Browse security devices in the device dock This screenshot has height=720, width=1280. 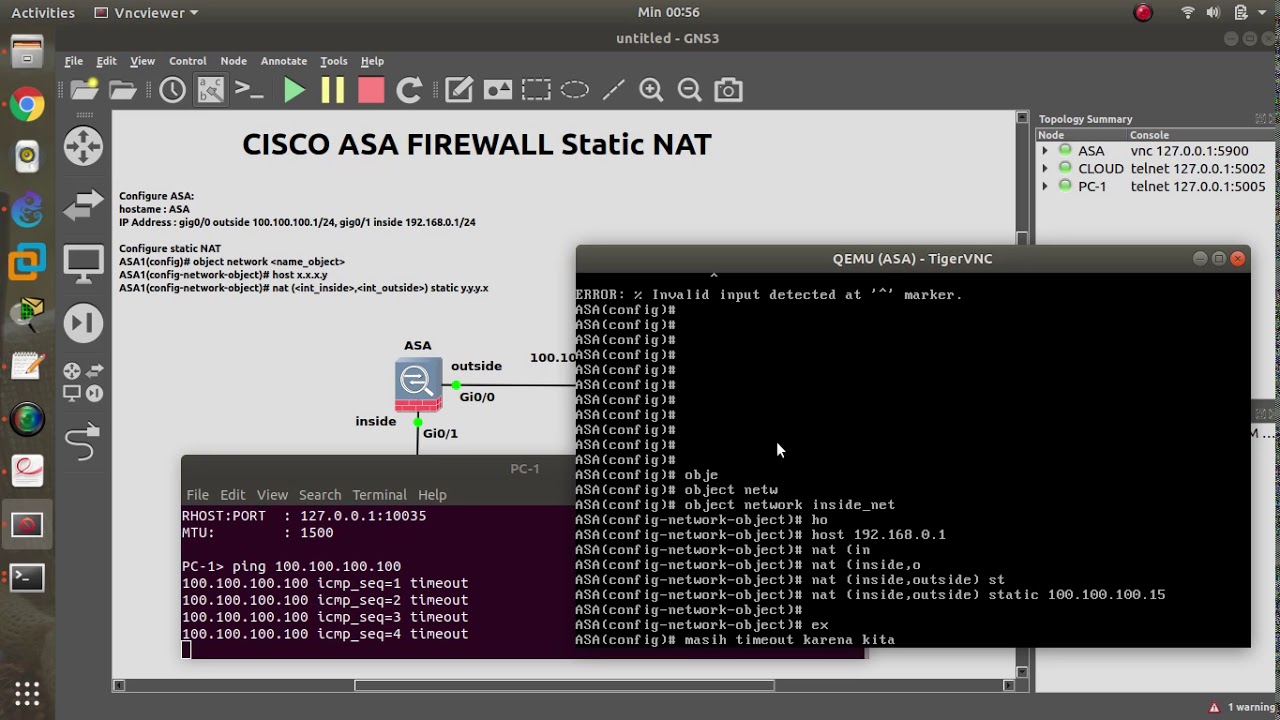[x=83, y=322]
